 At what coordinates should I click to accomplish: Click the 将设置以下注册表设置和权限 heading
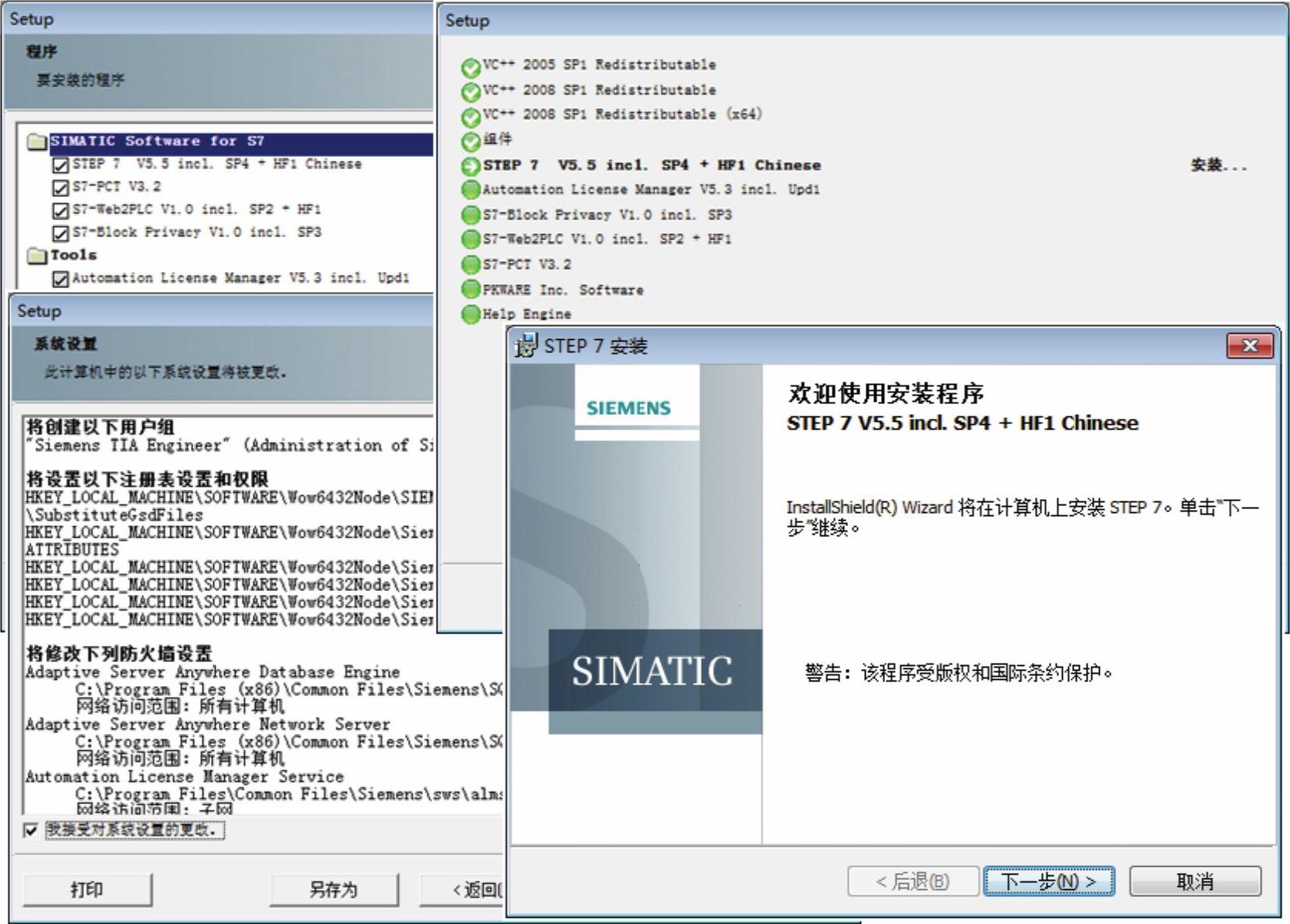pyautogui.click(x=147, y=479)
